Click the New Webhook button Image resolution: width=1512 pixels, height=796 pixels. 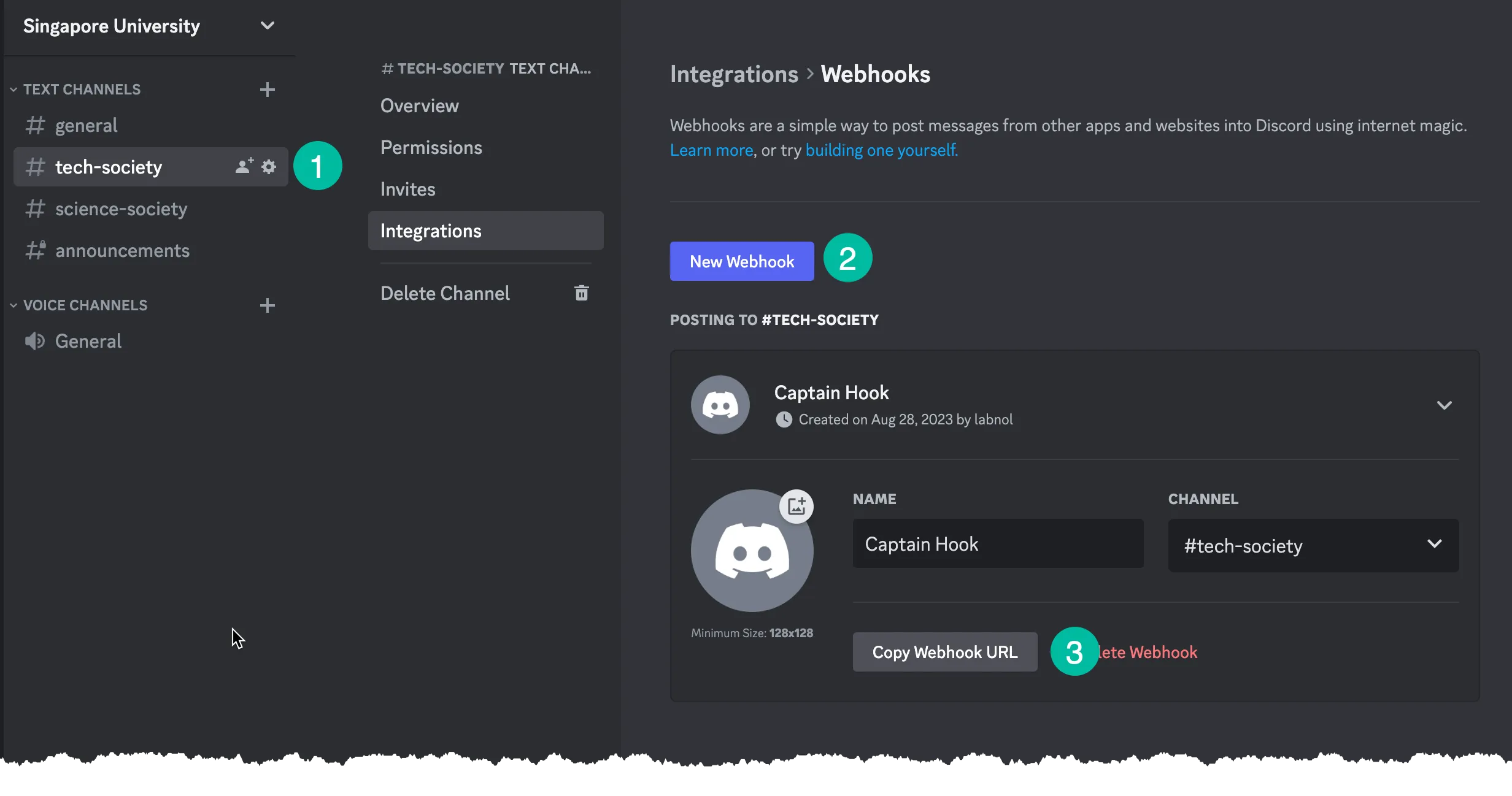741,261
